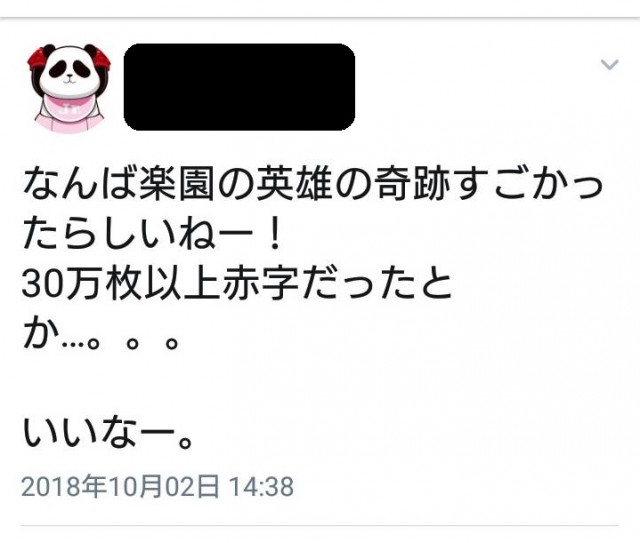Screen dimensions: 640x543
Task: Click the date 2018年10月02日
Action: (120, 487)
